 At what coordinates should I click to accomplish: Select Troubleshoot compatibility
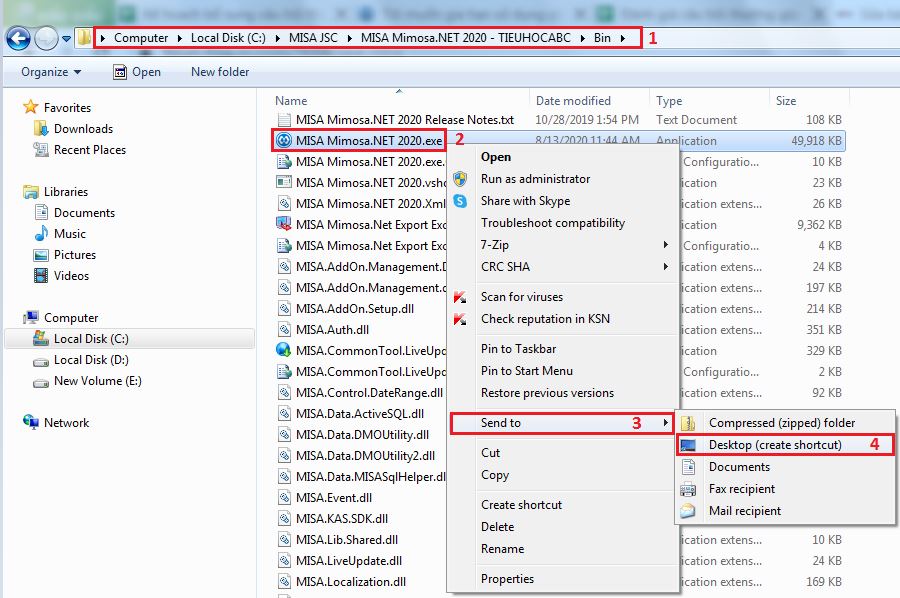pos(553,223)
